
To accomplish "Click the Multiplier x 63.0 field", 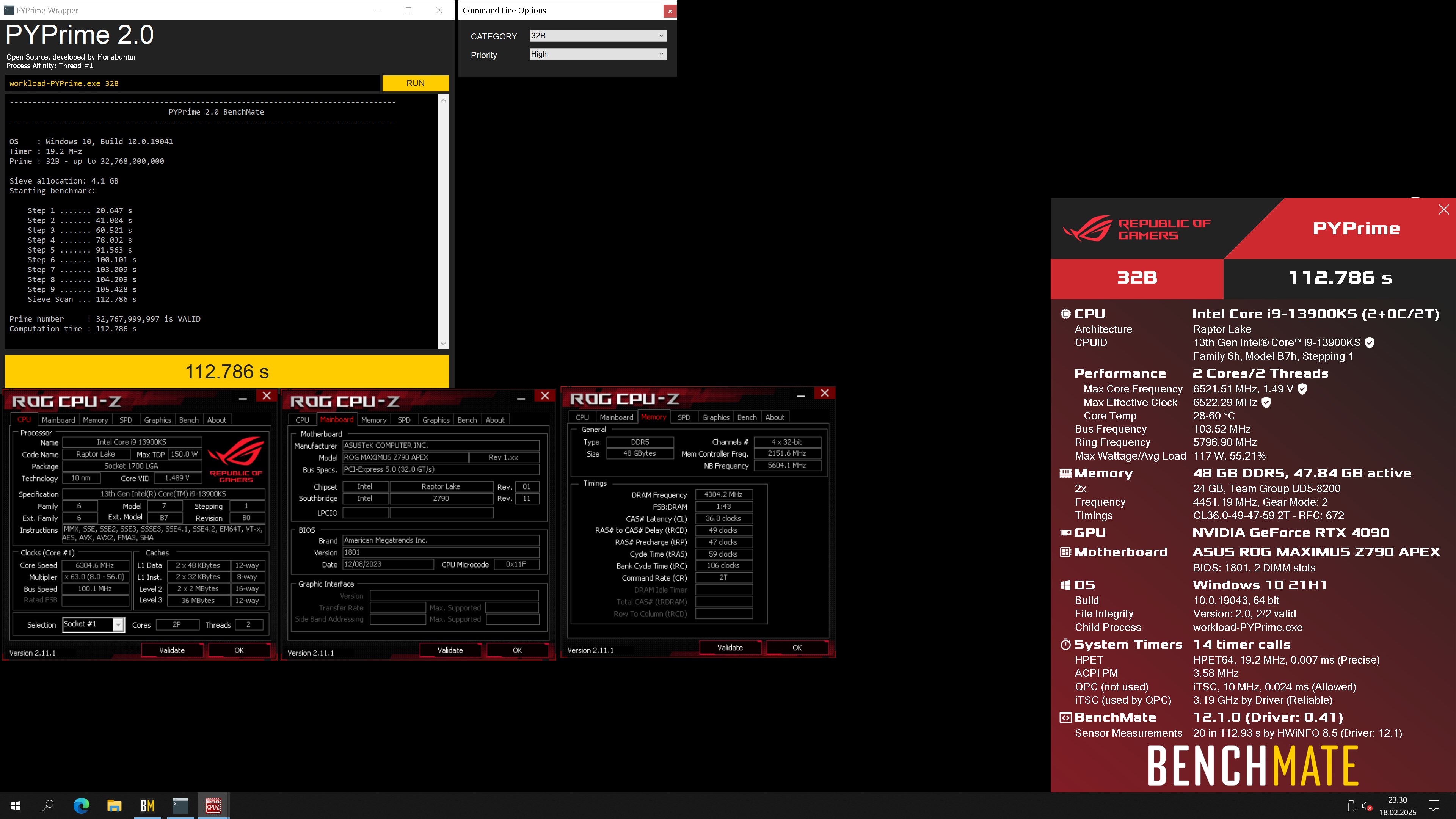I will [x=95, y=577].
